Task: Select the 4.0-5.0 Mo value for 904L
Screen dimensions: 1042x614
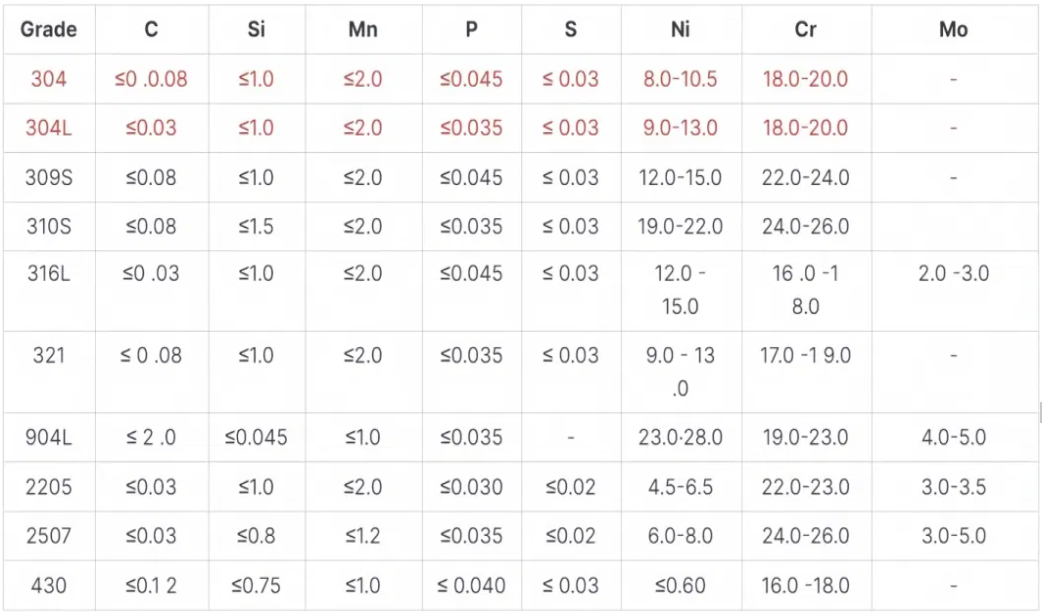Action: [x=953, y=438]
